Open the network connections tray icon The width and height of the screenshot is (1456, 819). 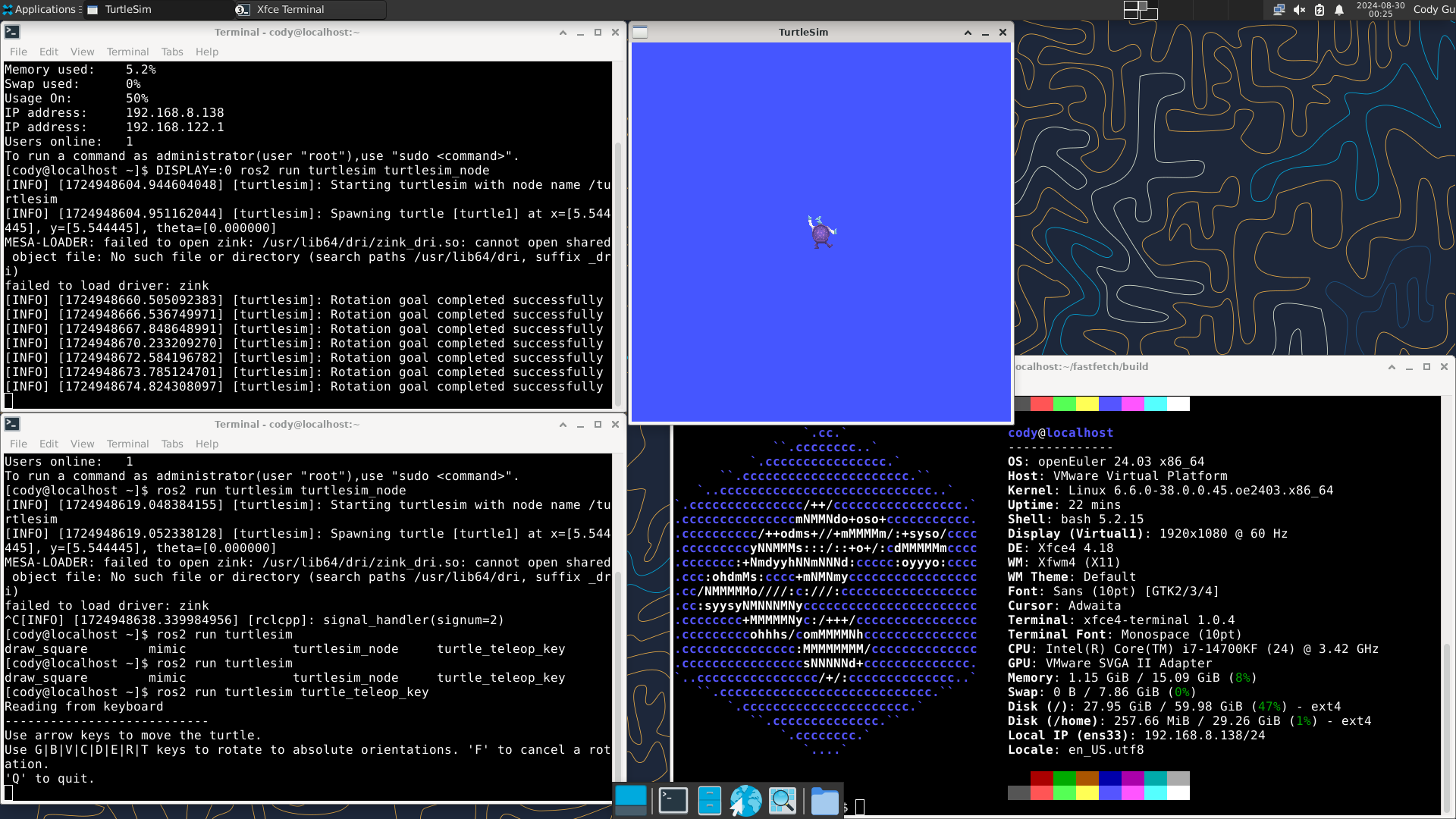tap(1279, 10)
